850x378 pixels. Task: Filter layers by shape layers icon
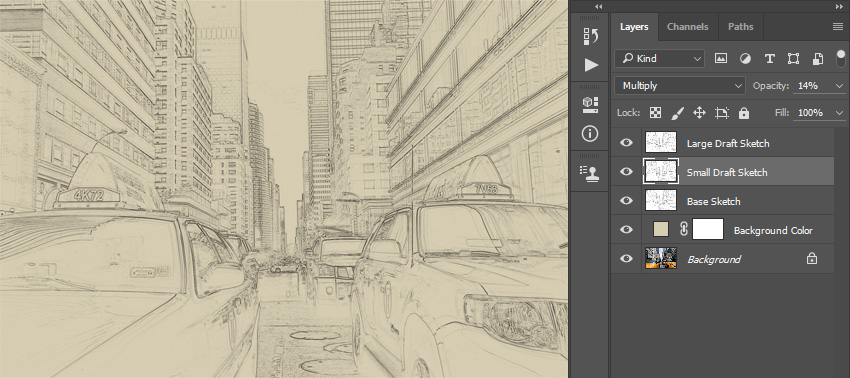coord(794,59)
